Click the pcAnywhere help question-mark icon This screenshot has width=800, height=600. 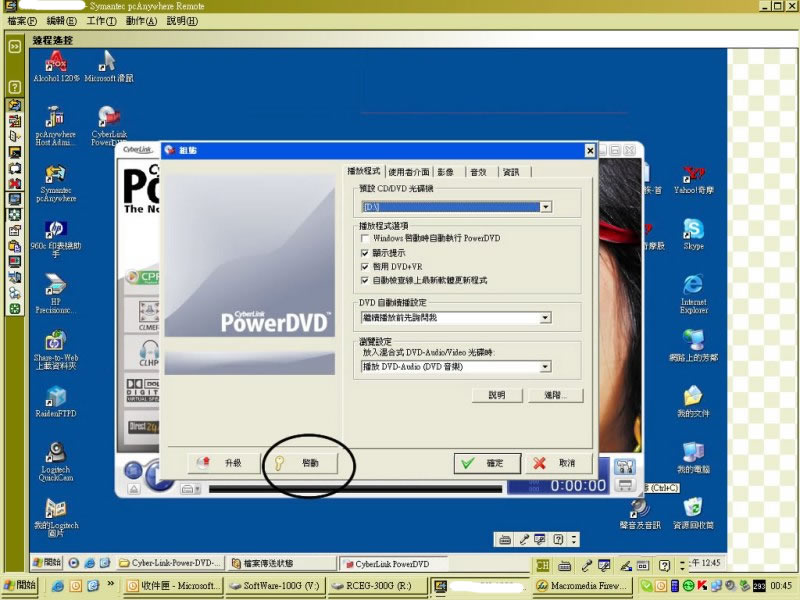pyautogui.click(x=15, y=87)
